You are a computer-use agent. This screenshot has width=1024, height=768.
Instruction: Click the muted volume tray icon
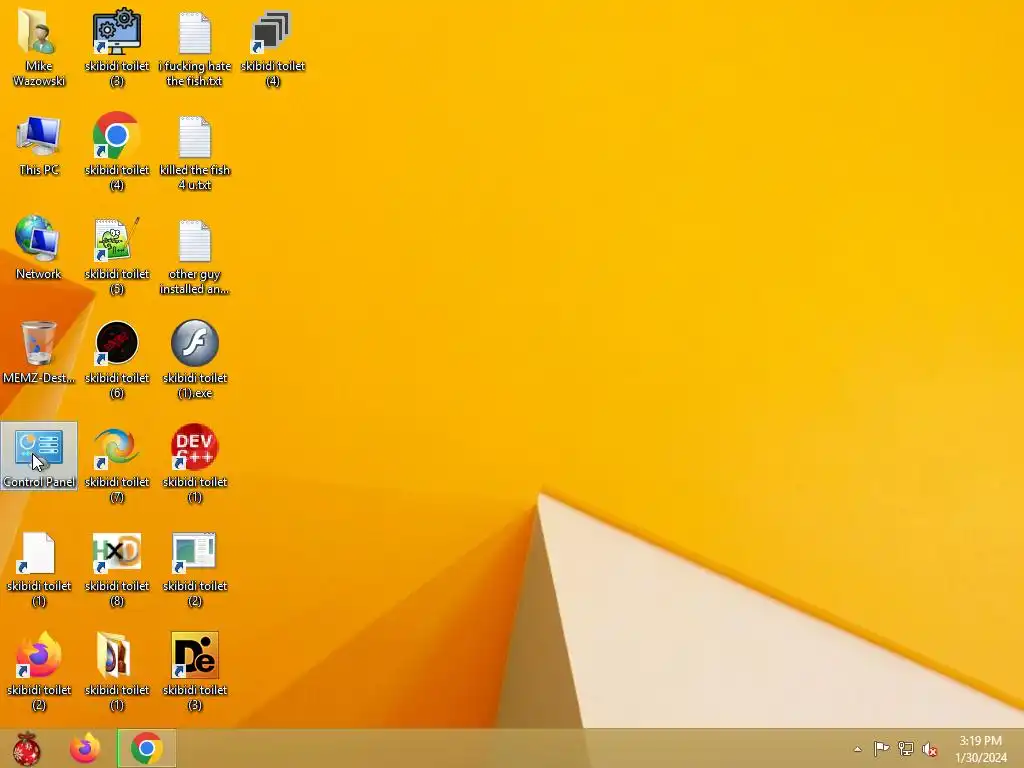930,749
